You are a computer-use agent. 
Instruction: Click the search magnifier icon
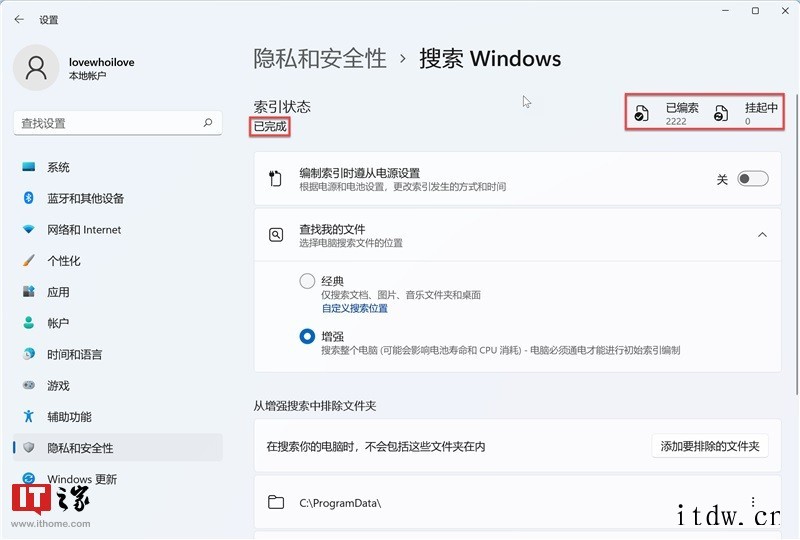(208, 122)
